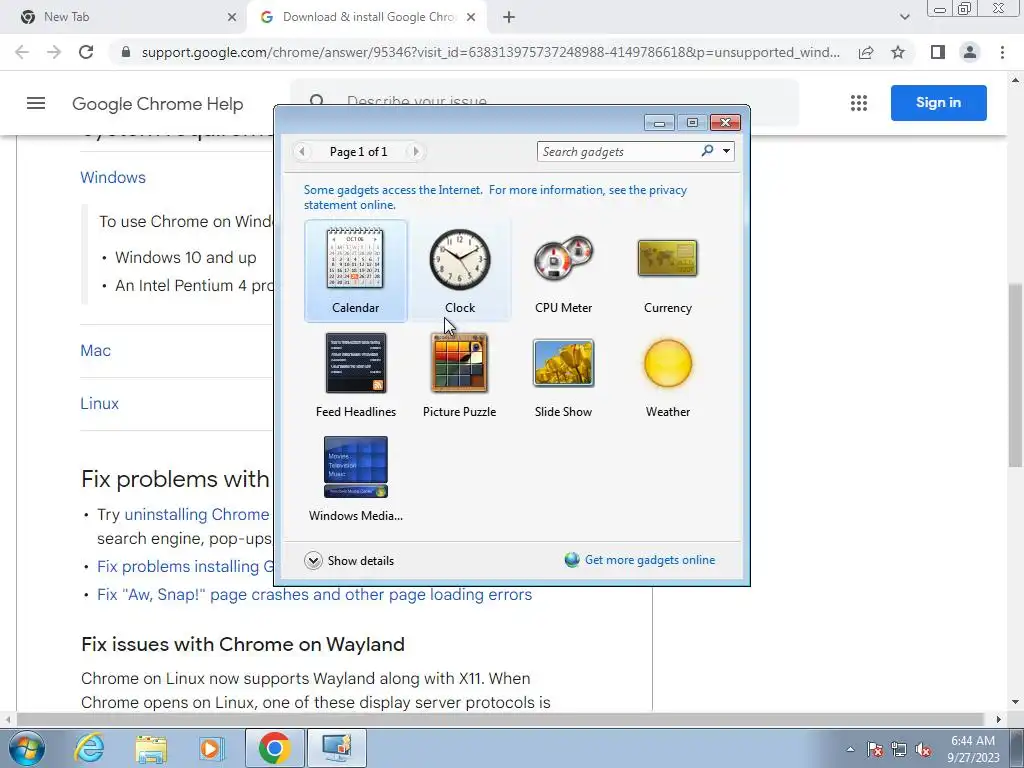Select the Feed Headlines gadget
This screenshot has height=768, width=1024.
pyautogui.click(x=355, y=376)
